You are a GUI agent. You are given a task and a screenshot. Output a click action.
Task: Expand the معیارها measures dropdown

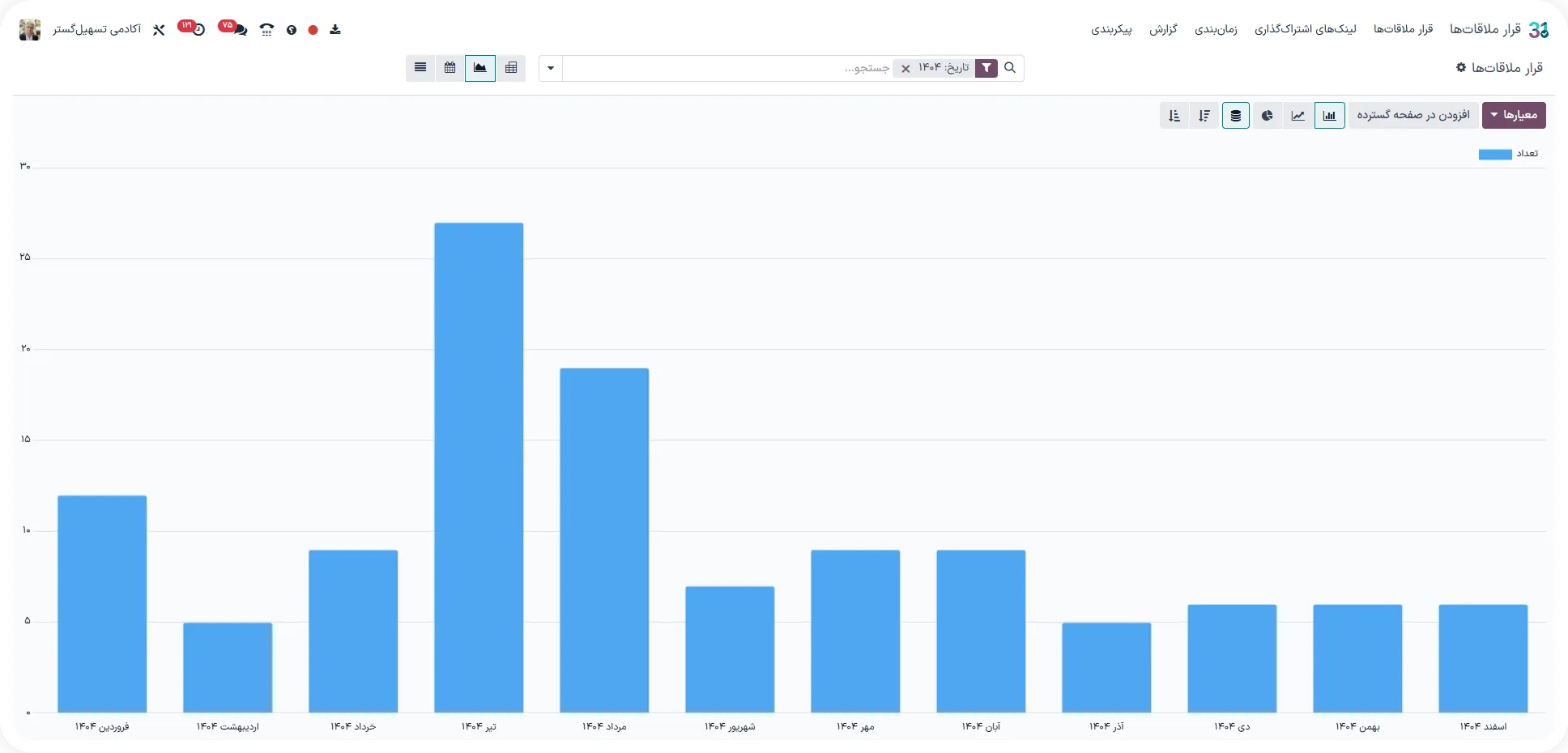1513,115
